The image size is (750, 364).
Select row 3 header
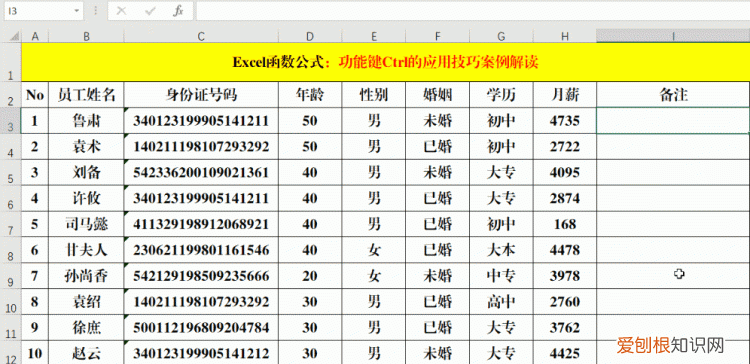point(11,121)
